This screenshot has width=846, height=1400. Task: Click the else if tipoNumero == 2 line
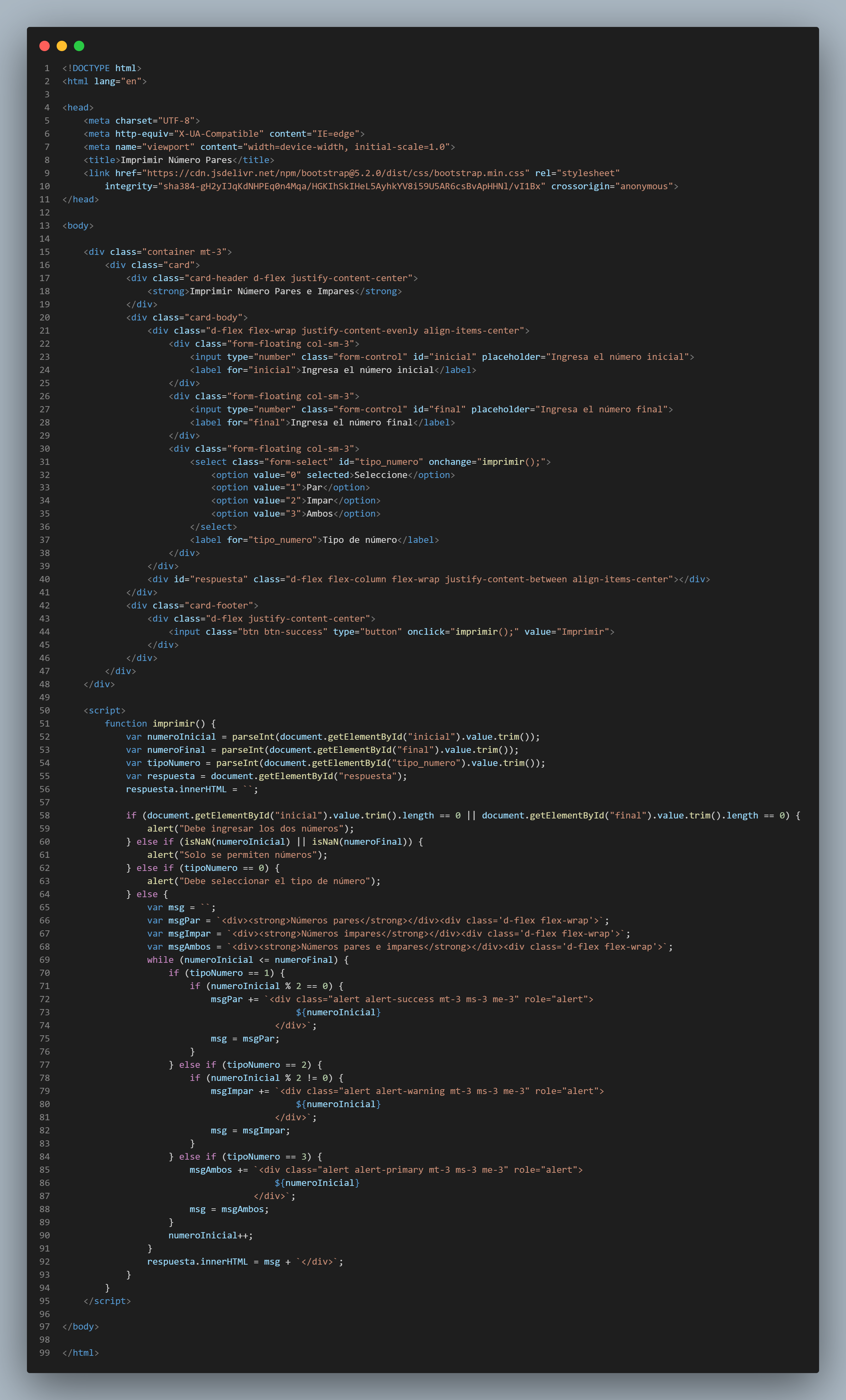(x=246, y=1065)
